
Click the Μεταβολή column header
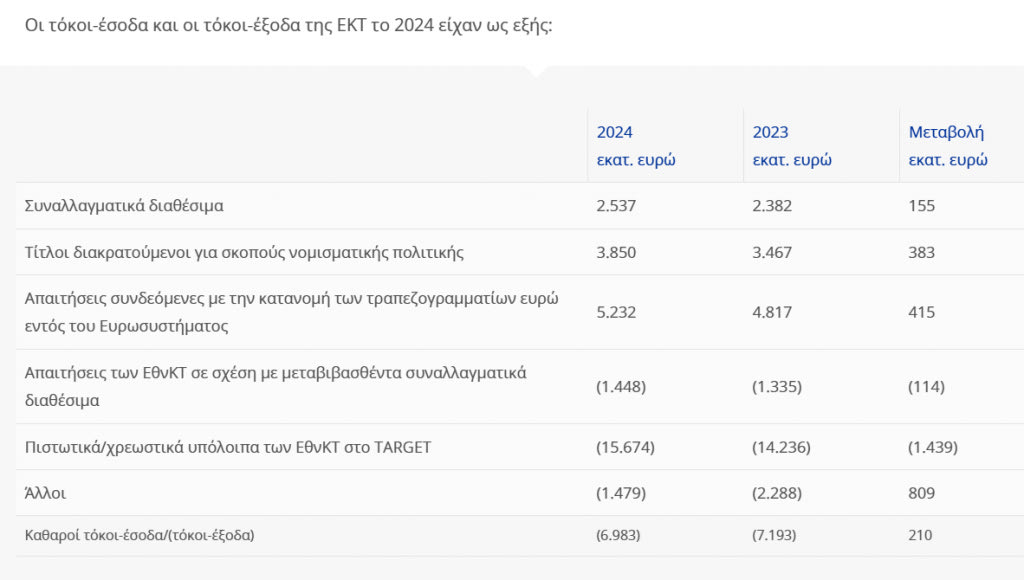[x=947, y=146]
